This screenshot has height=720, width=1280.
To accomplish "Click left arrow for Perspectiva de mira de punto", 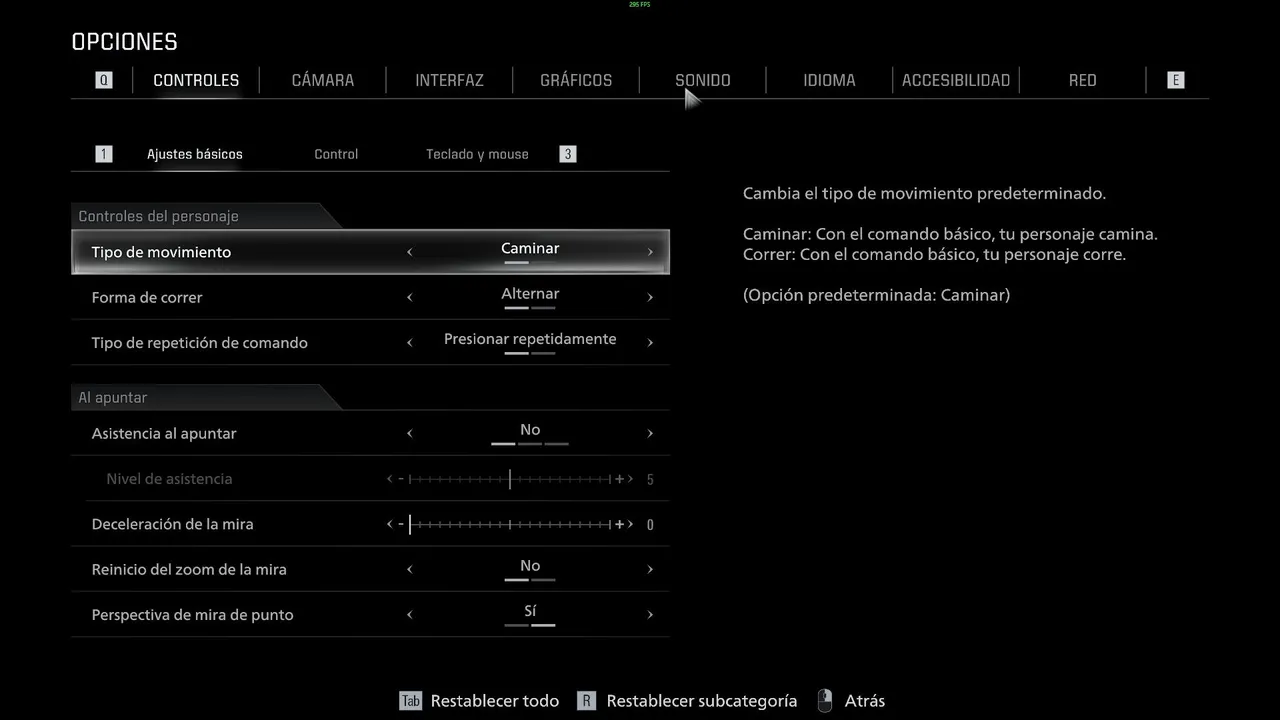I will (x=410, y=614).
